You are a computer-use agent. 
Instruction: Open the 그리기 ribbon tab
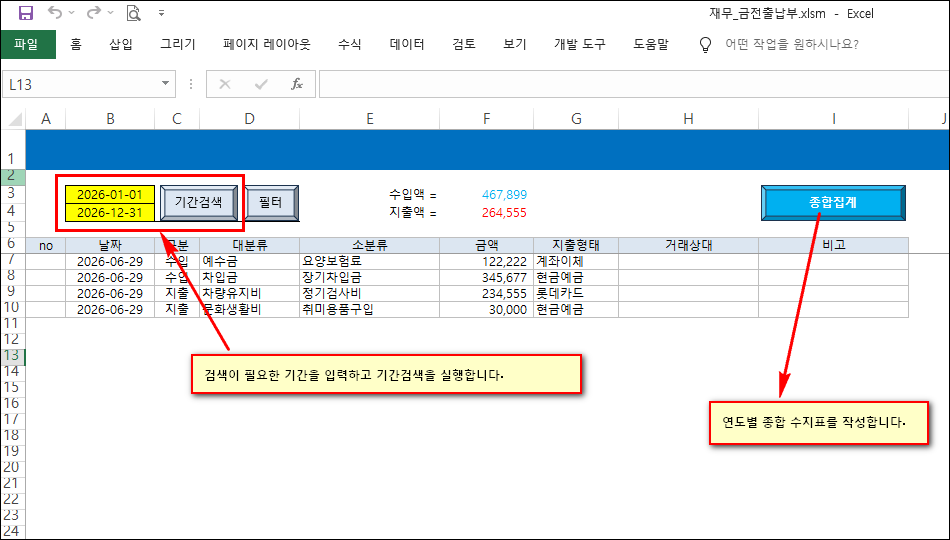(178, 44)
